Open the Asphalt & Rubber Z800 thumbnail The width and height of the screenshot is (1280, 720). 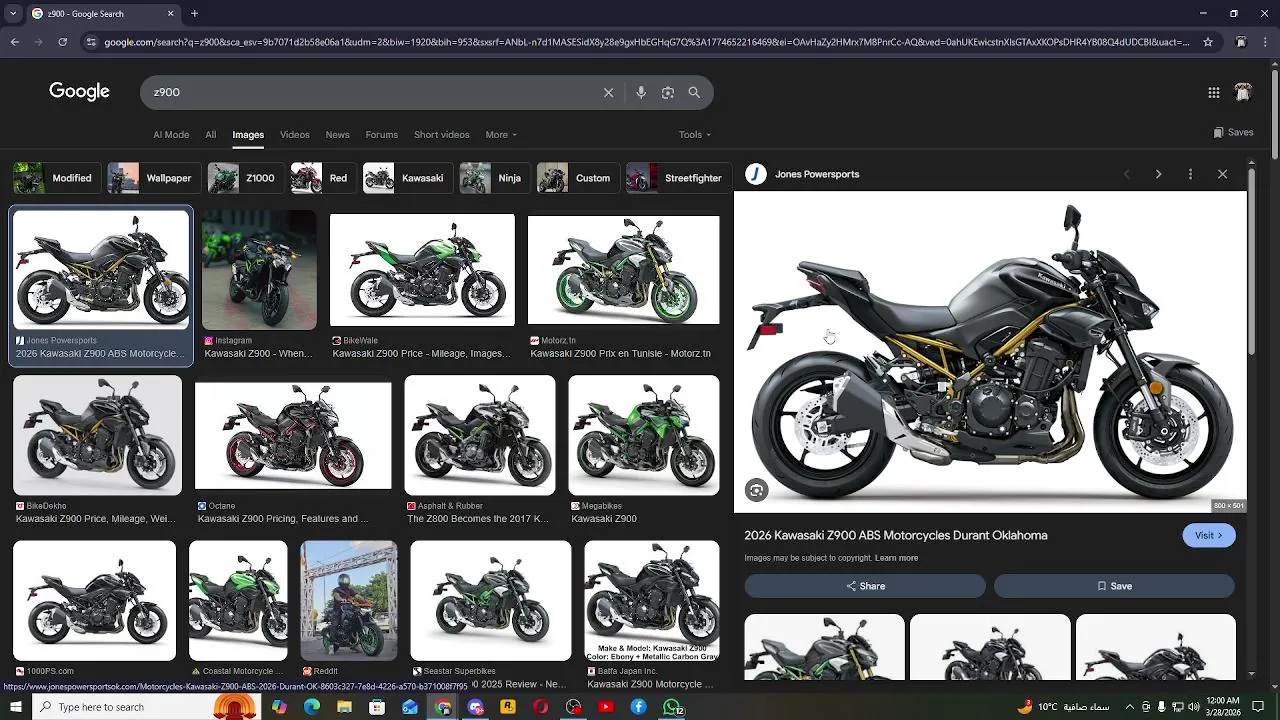(480, 435)
